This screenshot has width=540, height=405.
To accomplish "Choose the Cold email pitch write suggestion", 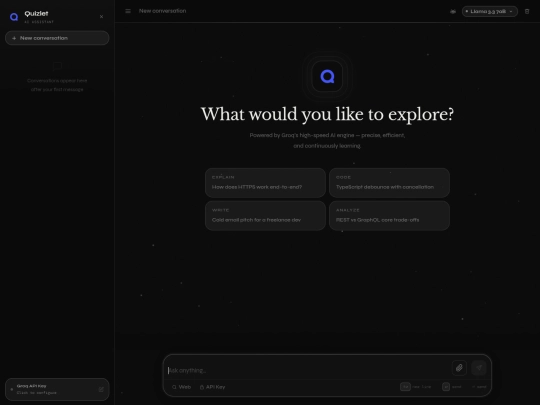I will pos(265,216).
